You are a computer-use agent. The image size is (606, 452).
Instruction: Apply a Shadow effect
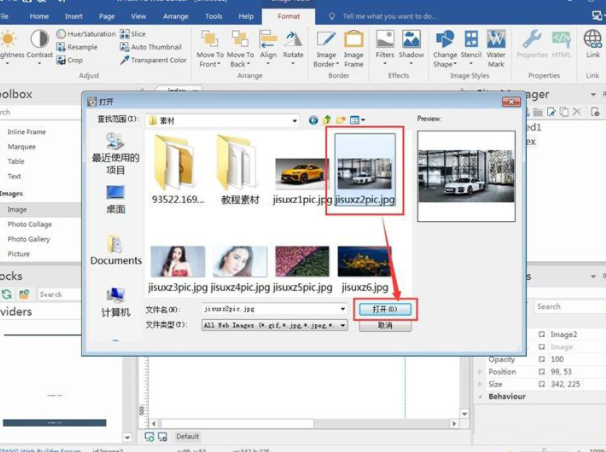click(x=411, y=46)
